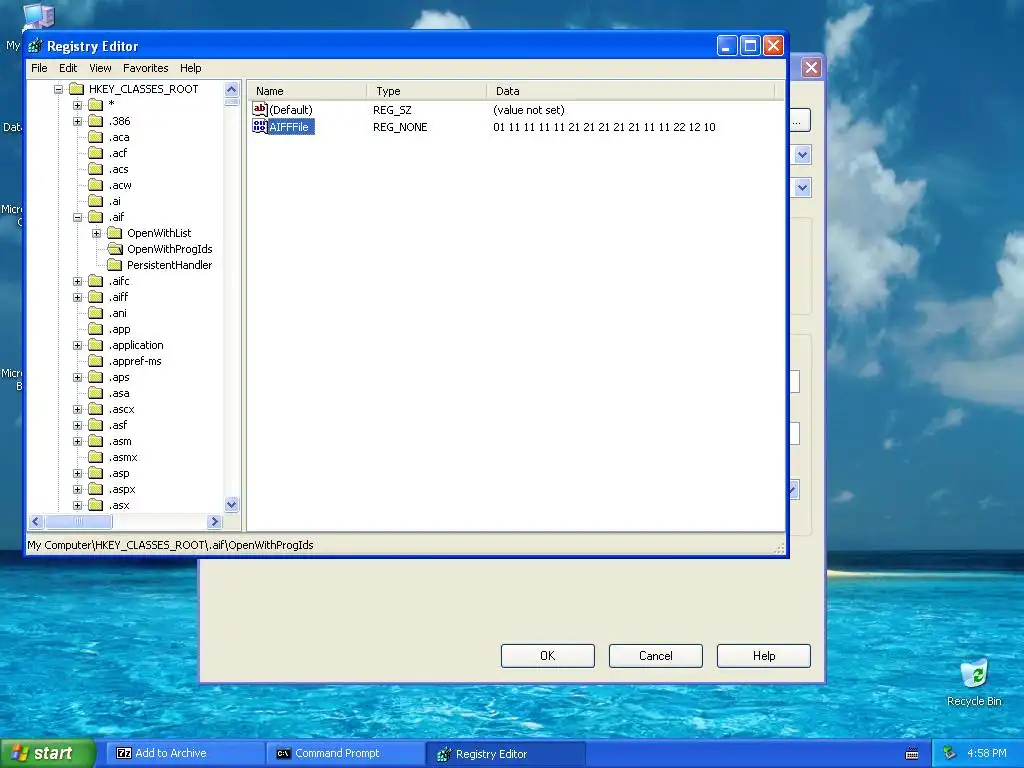The image size is (1024, 768).
Task: Switch to Add to Archive taskbar window
Action: click(184, 753)
